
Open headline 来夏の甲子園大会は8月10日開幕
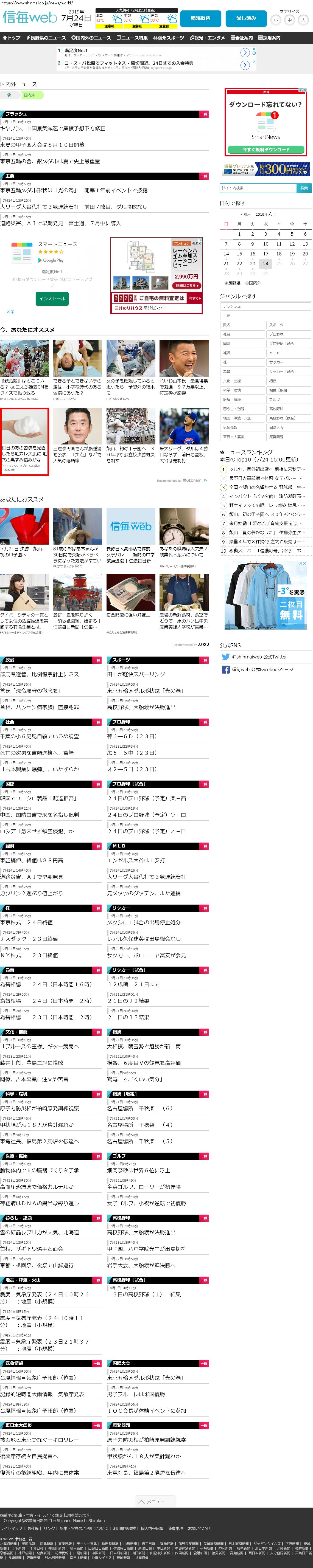[43, 145]
